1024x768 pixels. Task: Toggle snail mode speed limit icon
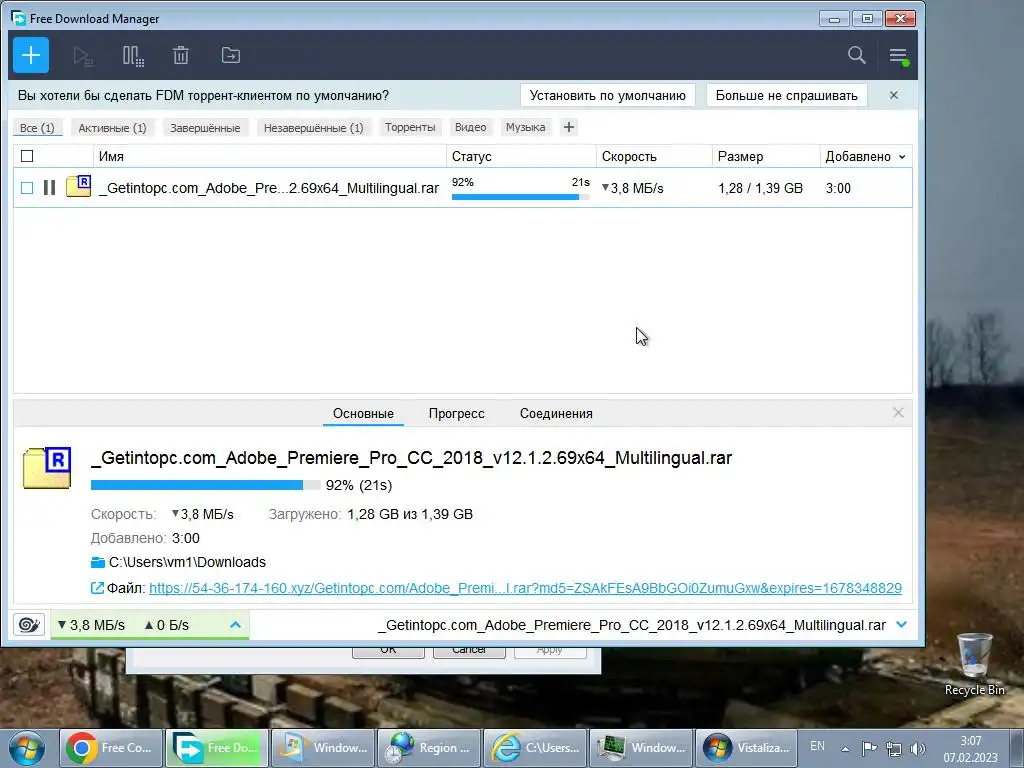pyautogui.click(x=29, y=625)
